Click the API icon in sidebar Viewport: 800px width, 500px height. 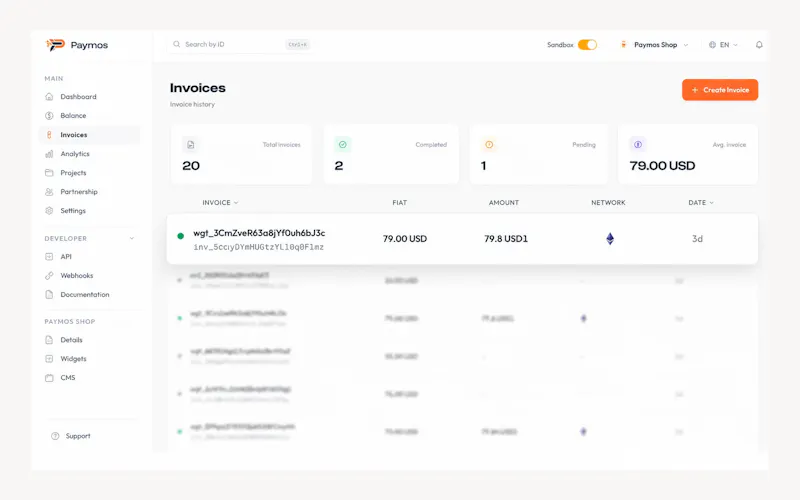(49, 257)
